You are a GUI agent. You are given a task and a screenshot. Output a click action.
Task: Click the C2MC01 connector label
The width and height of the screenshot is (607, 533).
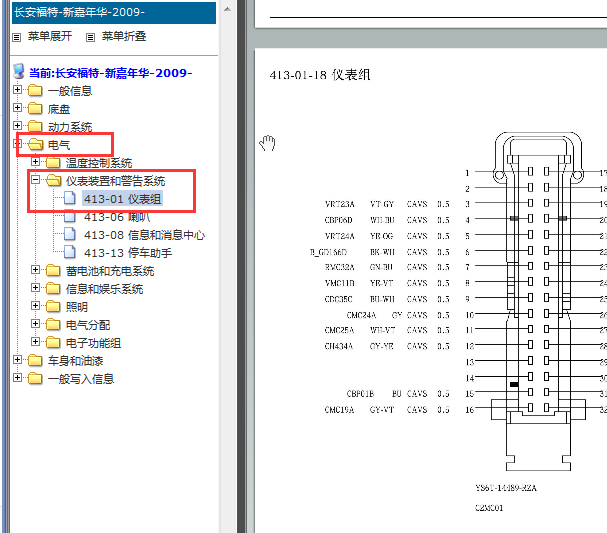click(x=489, y=508)
